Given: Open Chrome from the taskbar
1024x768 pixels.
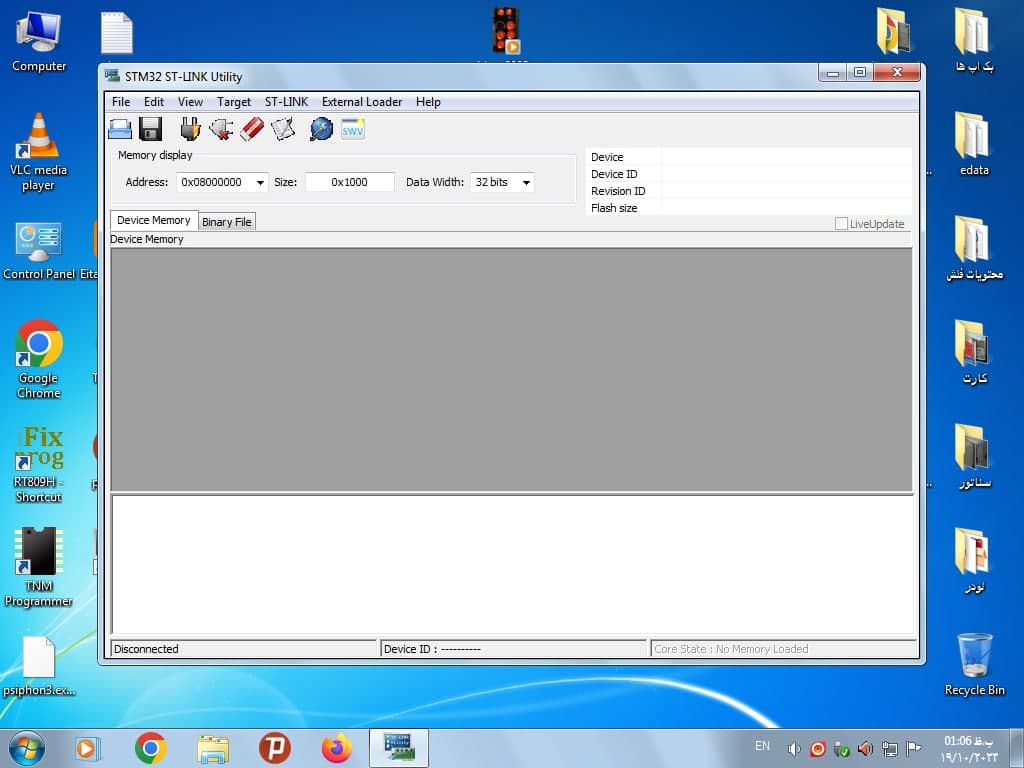Looking at the screenshot, I should coord(151,748).
